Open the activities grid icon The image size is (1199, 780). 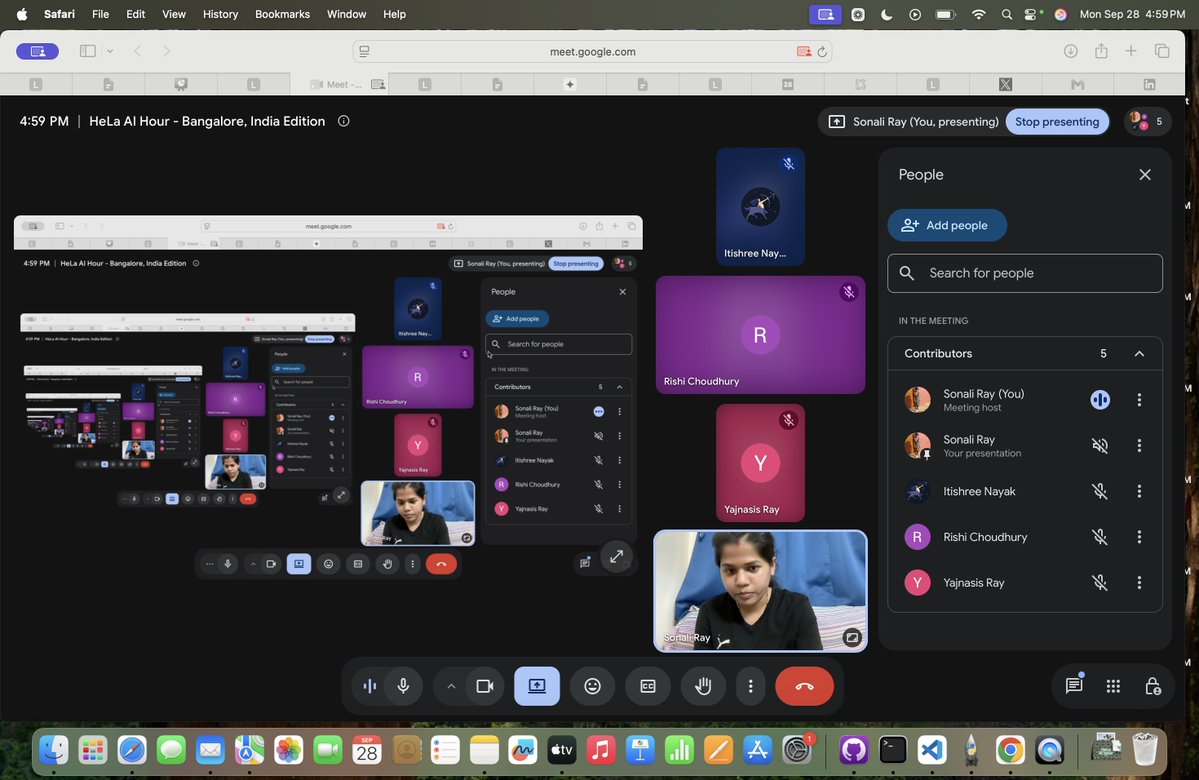tap(1113, 686)
